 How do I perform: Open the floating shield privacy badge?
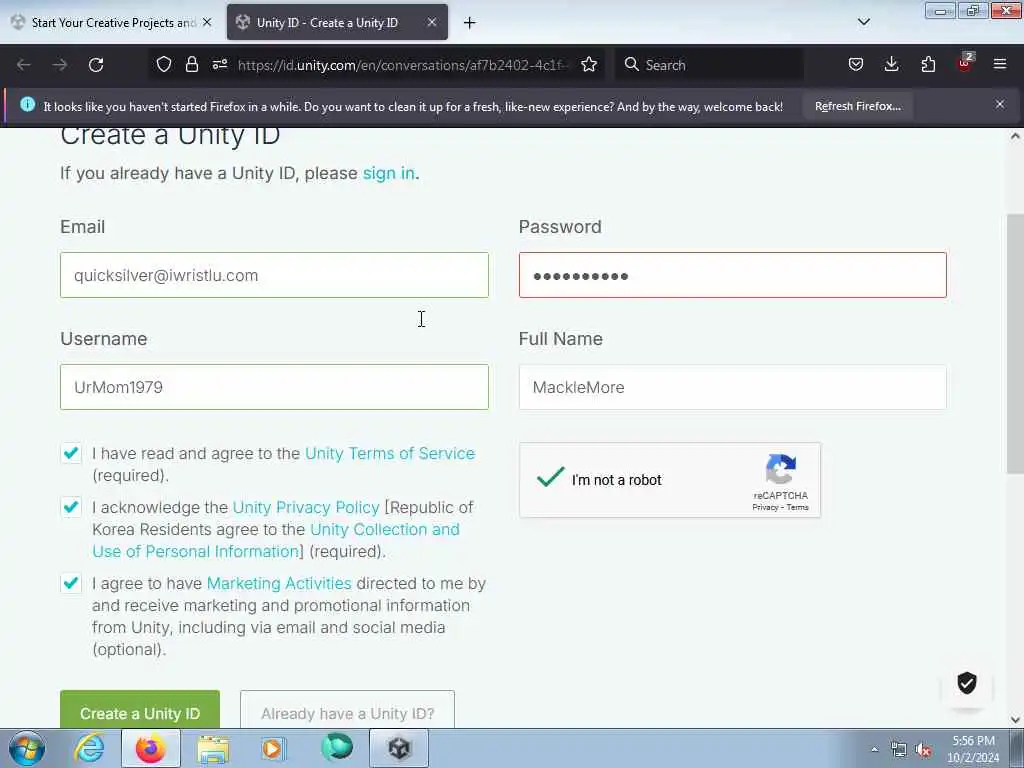pos(967,683)
